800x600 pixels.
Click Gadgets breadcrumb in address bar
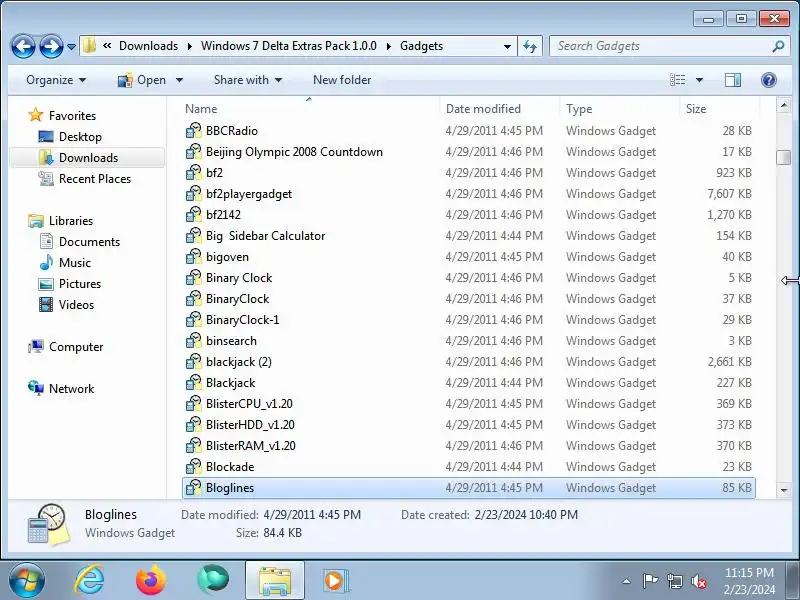[421, 46]
